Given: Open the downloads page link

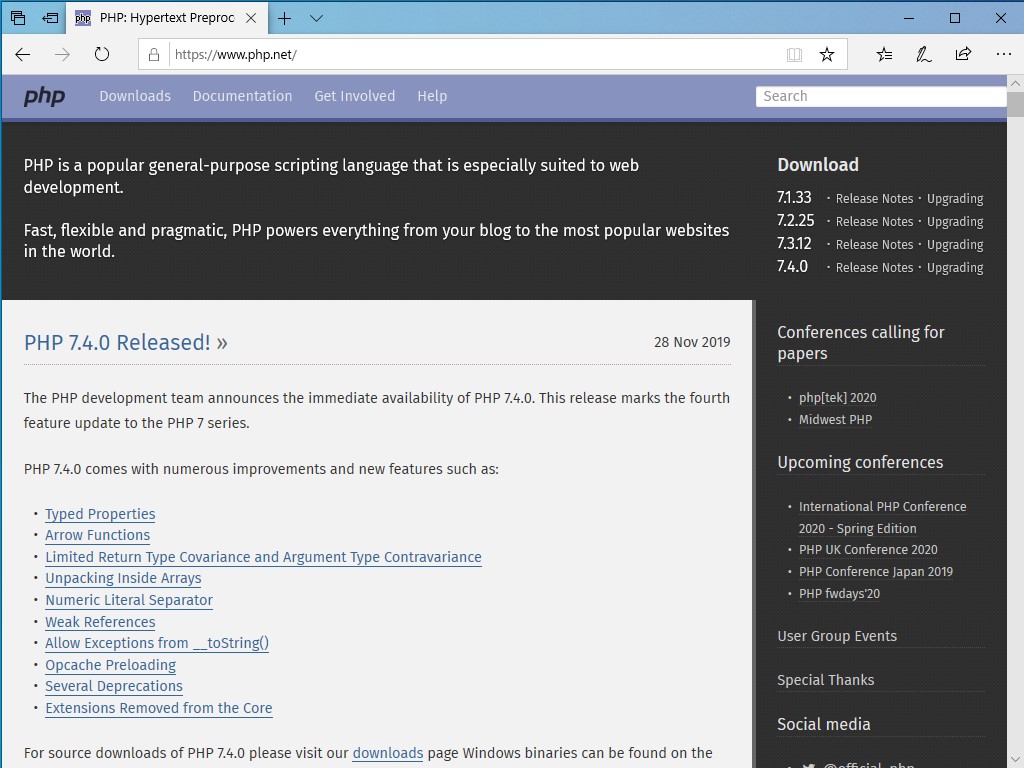Looking at the screenshot, I should (x=388, y=753).
